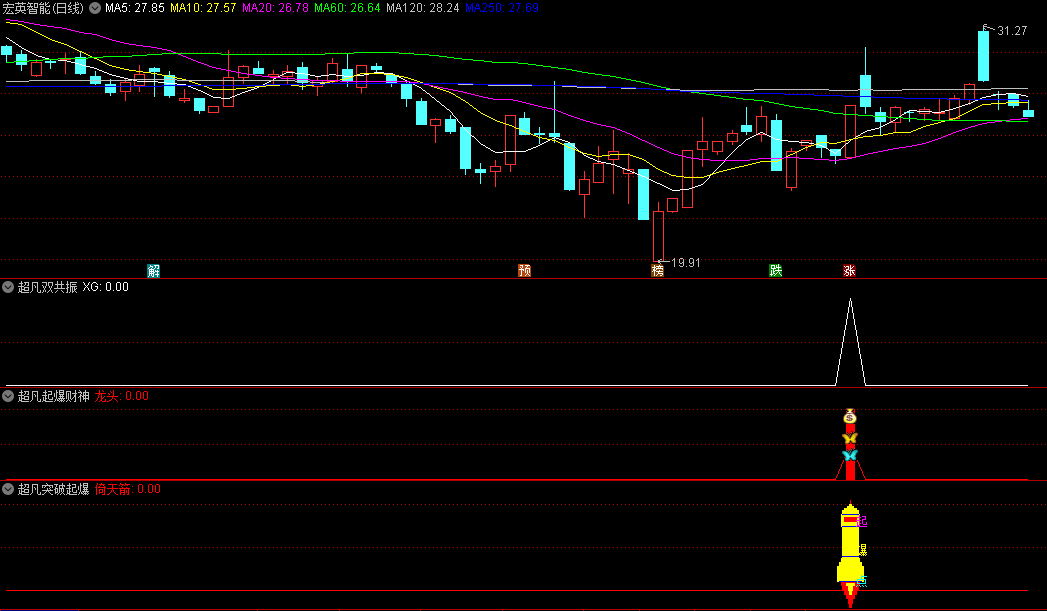The image size is (1047, 611).
Task: Click the cyan butterfly signal icon
Action: pos(850,455)
